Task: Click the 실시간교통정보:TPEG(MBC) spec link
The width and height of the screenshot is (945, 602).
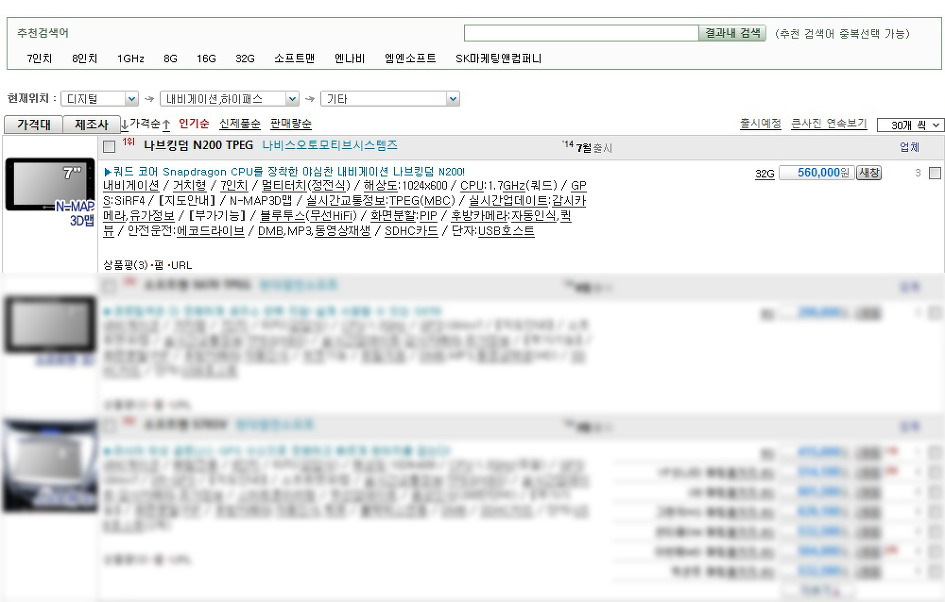Action: (380, 201)
